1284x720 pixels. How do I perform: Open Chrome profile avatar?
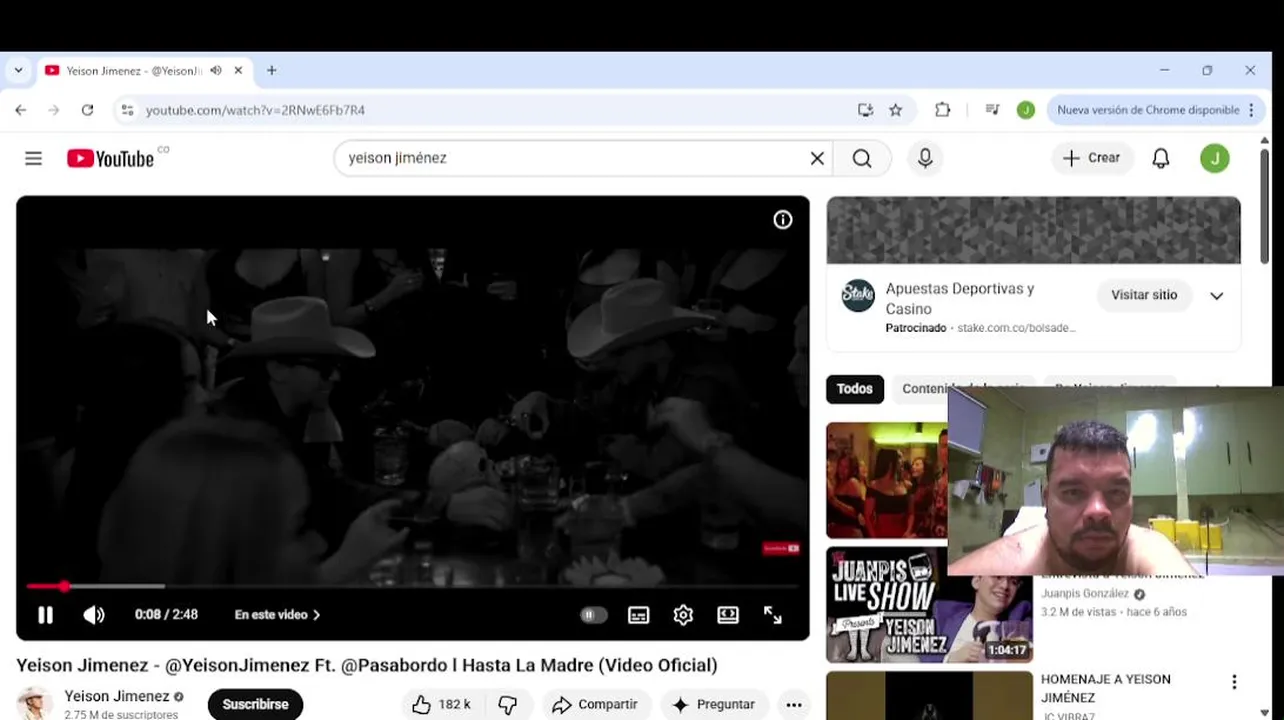(1026, 110)
